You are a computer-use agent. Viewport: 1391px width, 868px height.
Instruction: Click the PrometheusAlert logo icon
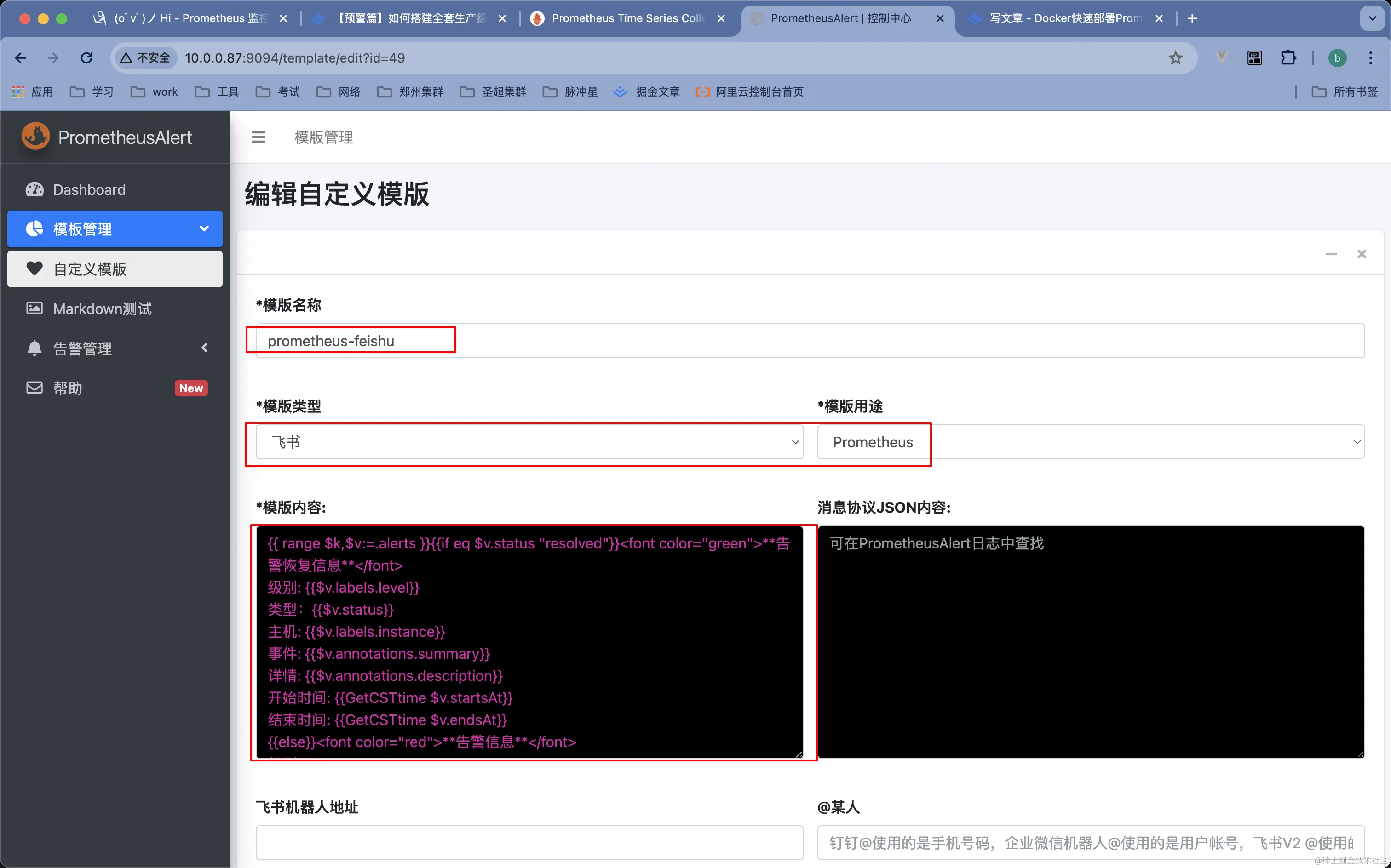35,137
